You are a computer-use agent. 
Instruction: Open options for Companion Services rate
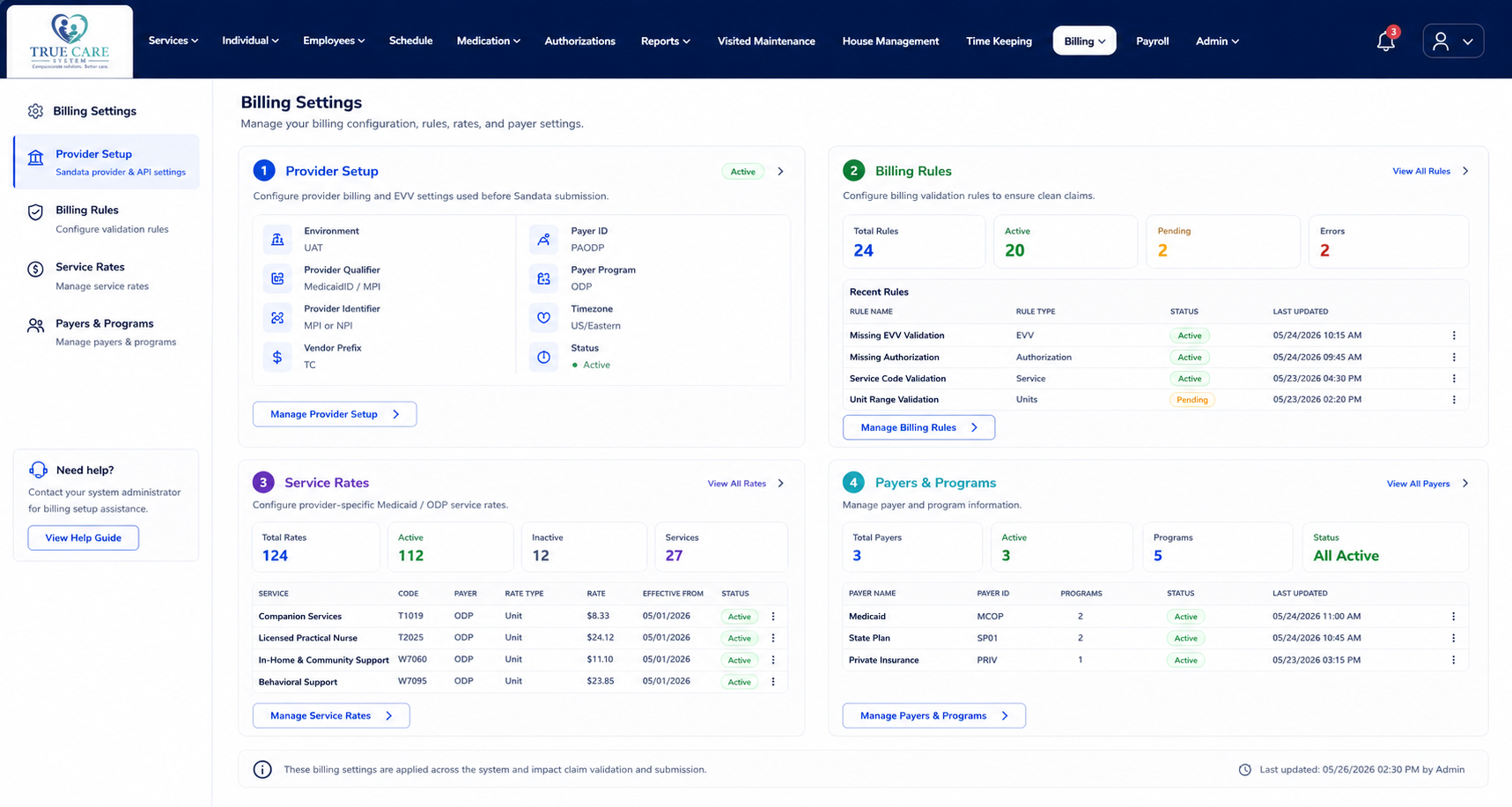[x=773, y=617]
